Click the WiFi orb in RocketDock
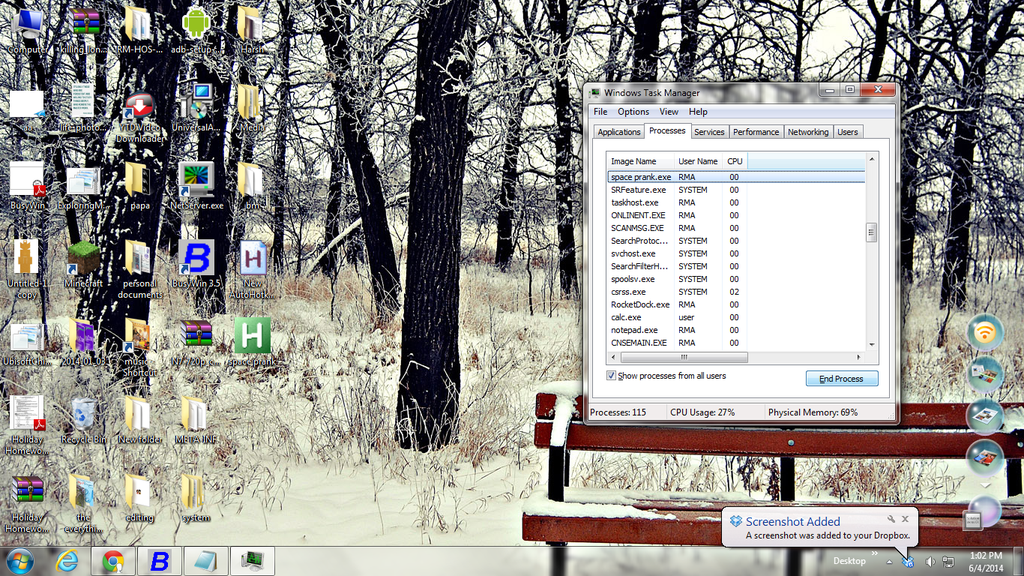 click(x=985, y=332)
